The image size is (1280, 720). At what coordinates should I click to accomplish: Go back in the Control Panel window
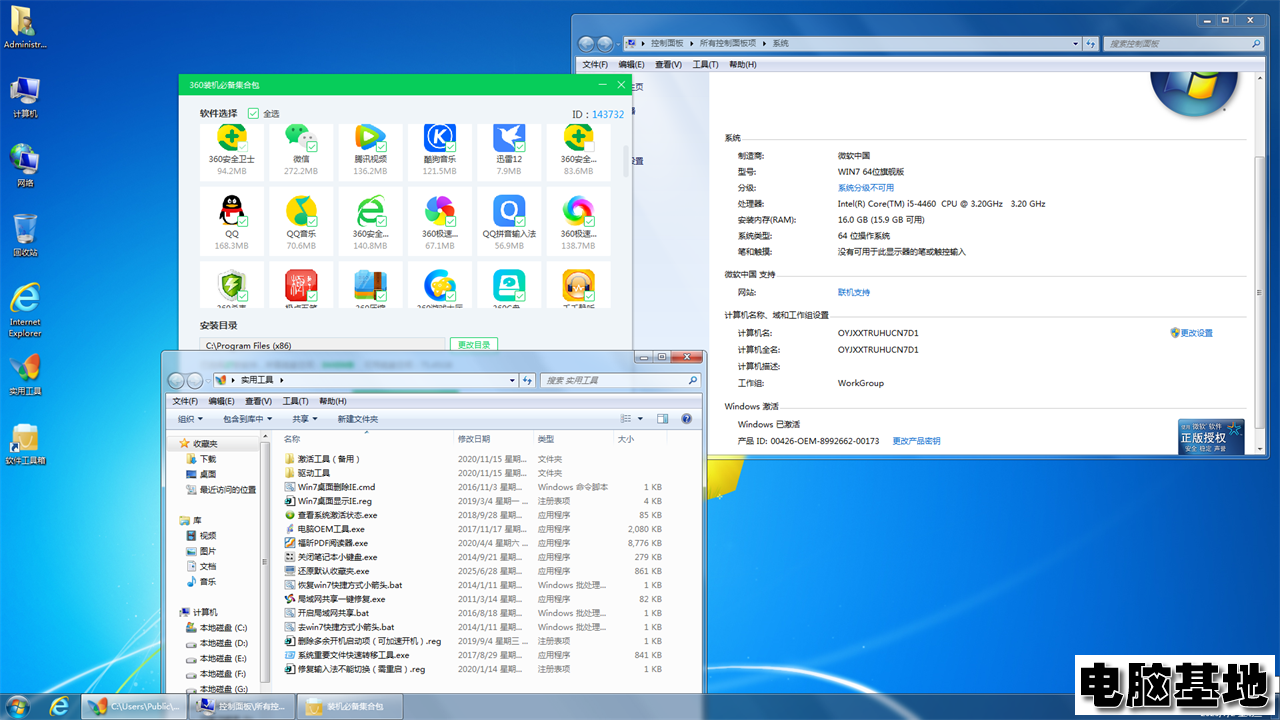coord(587,44)
